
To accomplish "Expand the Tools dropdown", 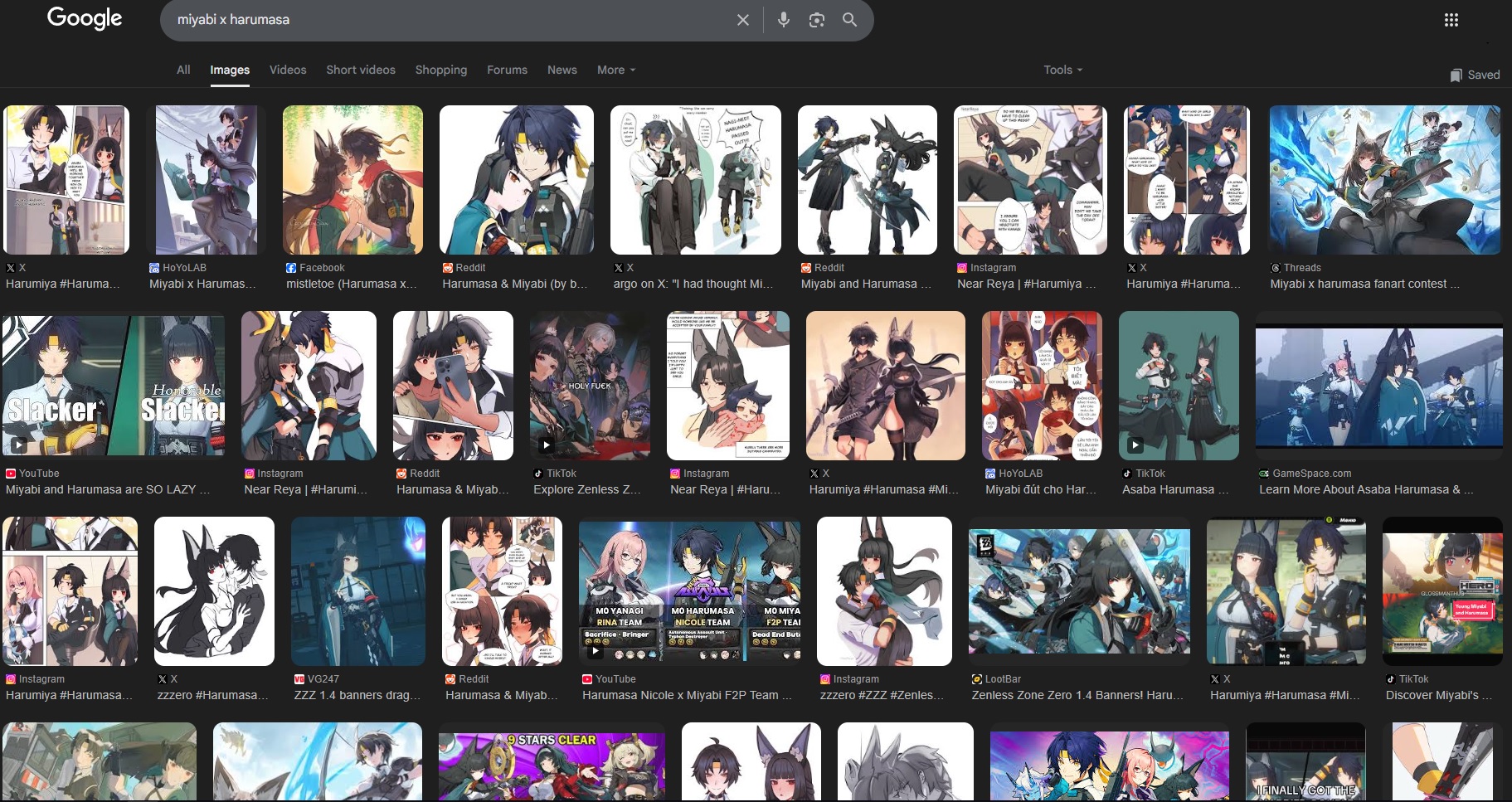I will [1062, 70].
